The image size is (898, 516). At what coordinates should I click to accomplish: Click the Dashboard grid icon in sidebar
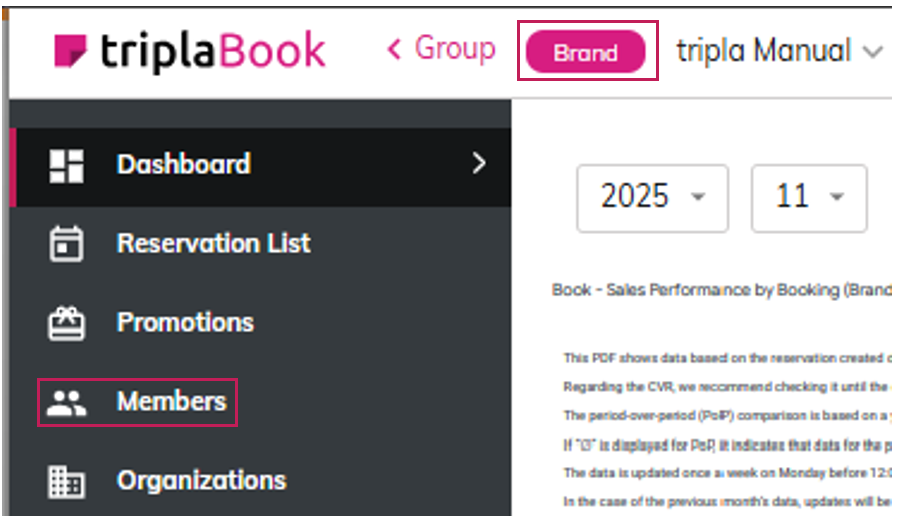pos(66,166)
